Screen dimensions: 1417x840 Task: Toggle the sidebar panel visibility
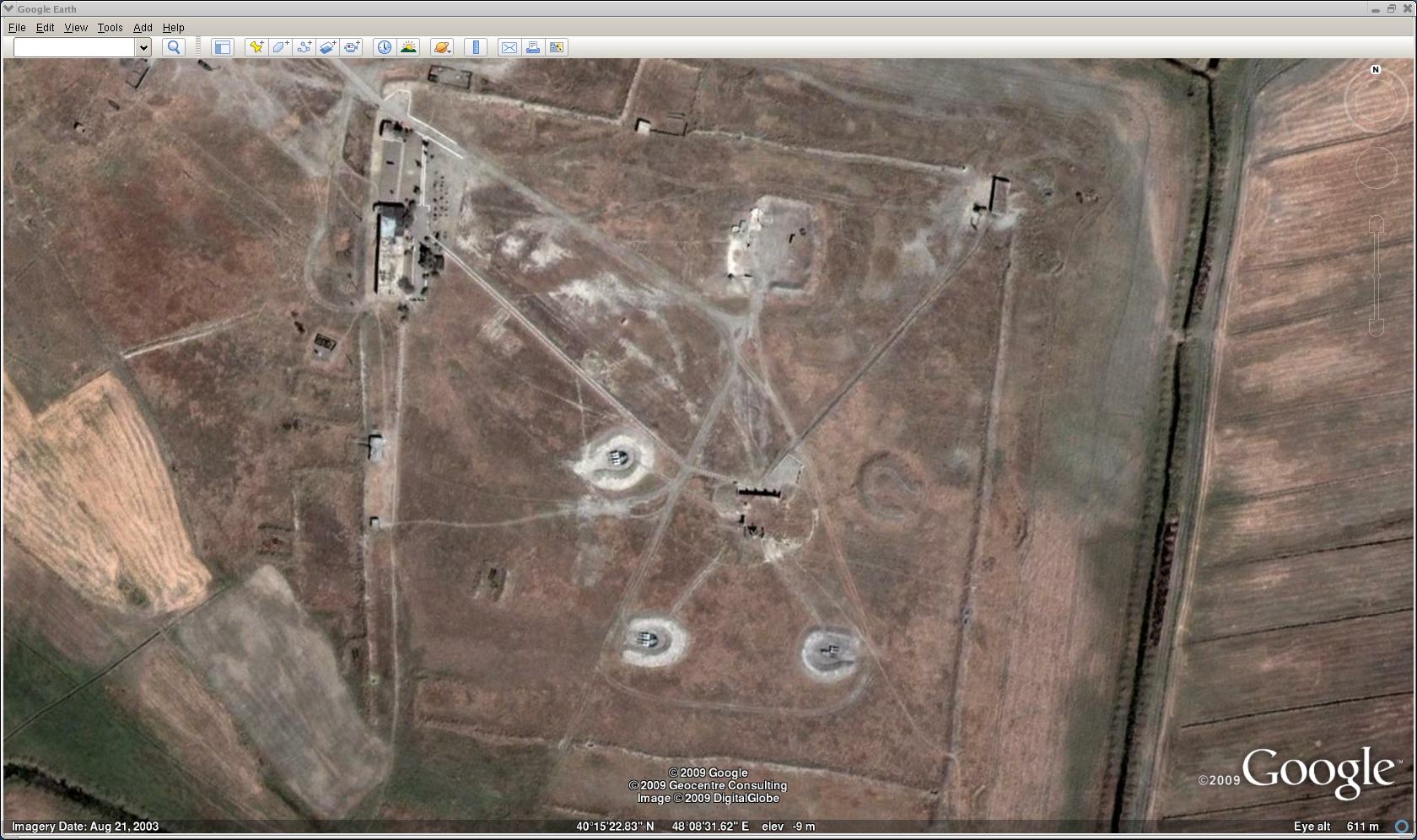click(222, 47)
